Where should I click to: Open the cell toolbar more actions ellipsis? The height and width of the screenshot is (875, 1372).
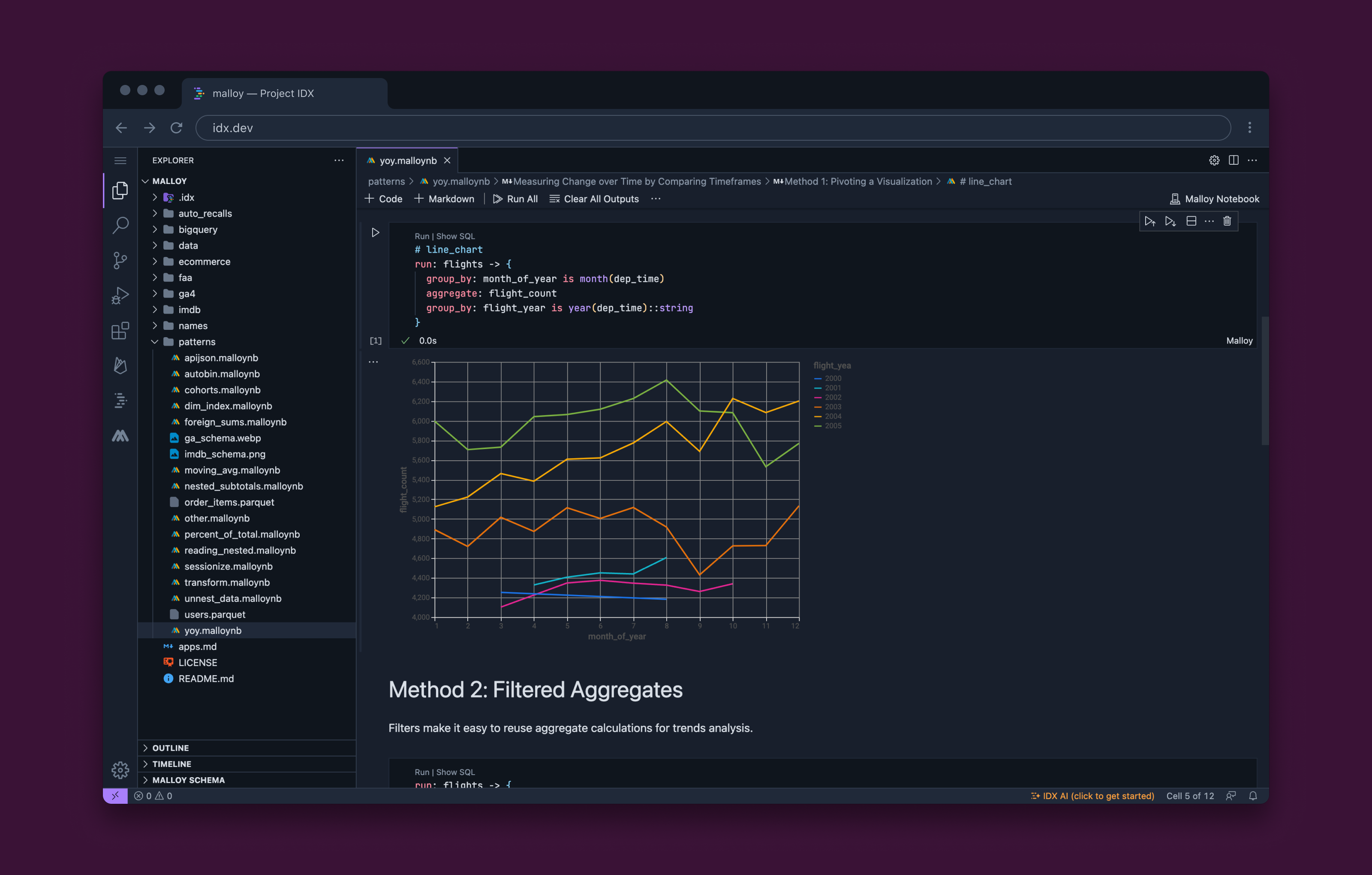1209,221
